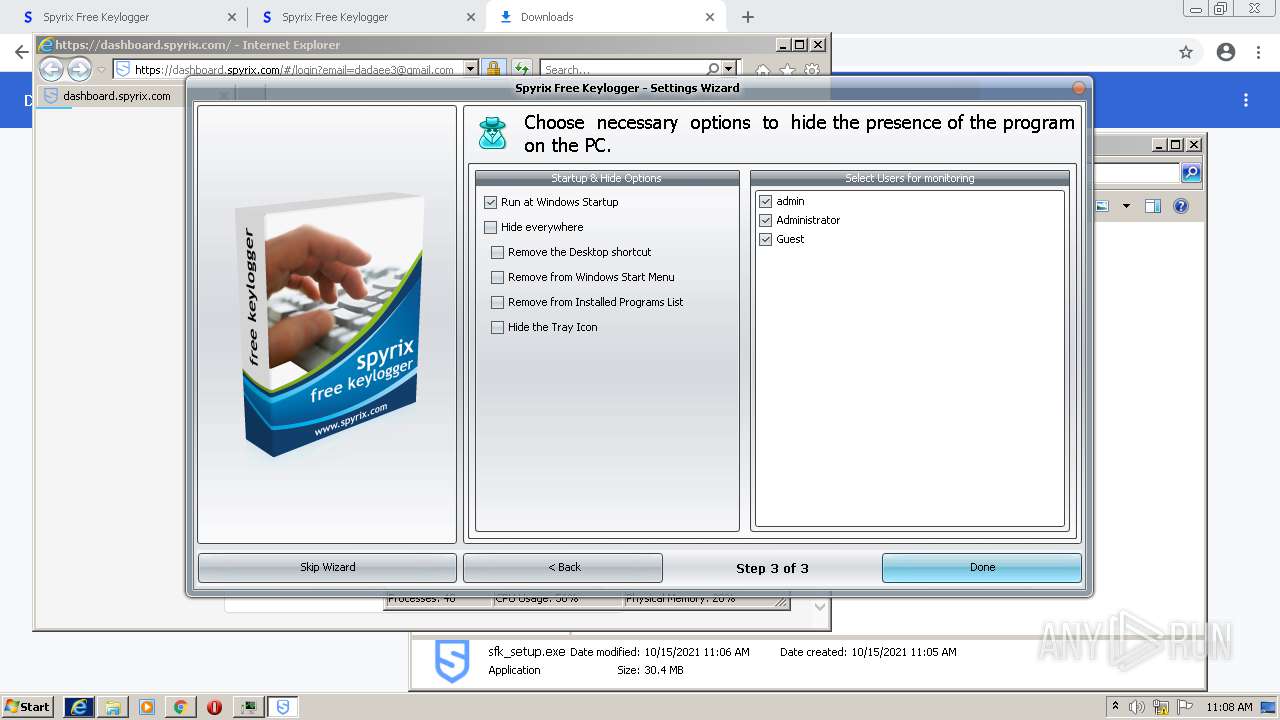Image resolution: width=1280 pixels, height=720 pixels.
Task: Click the search magnifier in Internet Explorer
Action: pyautogui.click(x=713, y=70)
